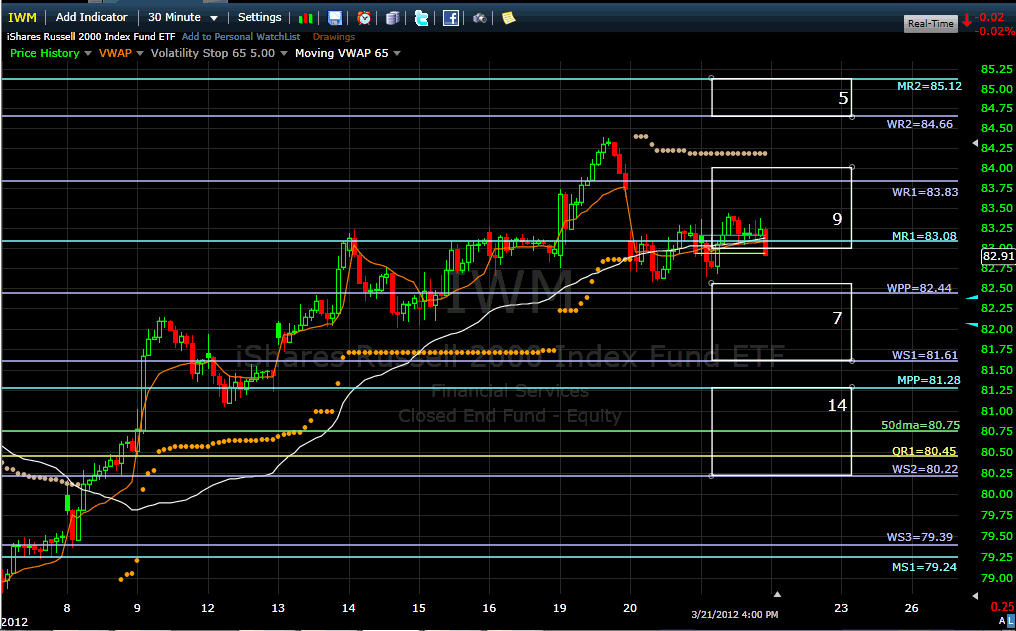Open the Settings menu
This screenshot has height=631, width=1016.
click(259, 17)
